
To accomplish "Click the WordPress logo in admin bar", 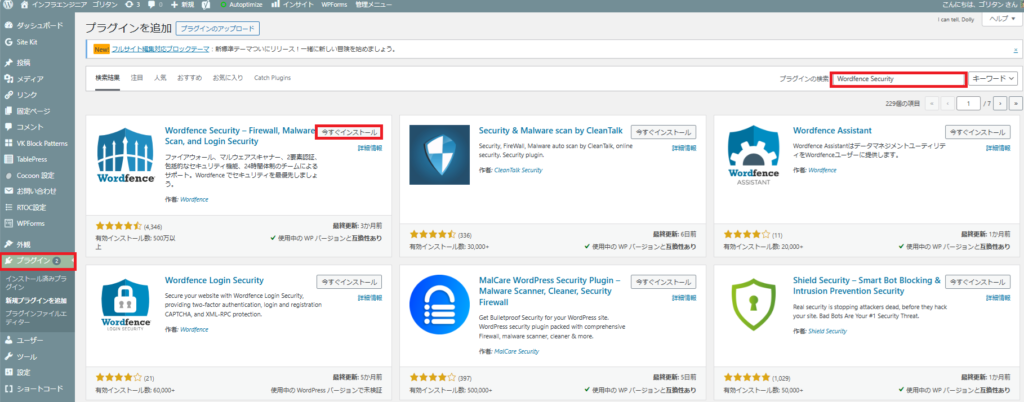I will [x=8, y=5].
